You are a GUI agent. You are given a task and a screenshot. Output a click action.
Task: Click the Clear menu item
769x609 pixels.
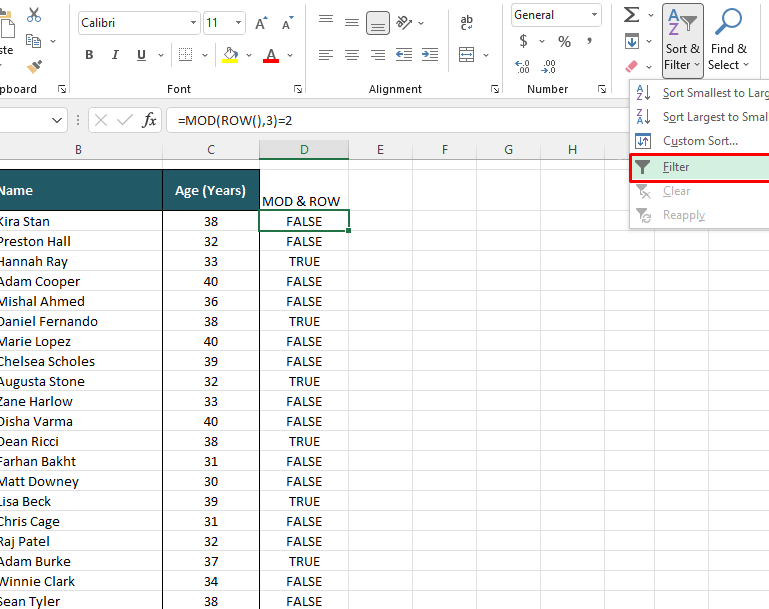coord(700,191)
